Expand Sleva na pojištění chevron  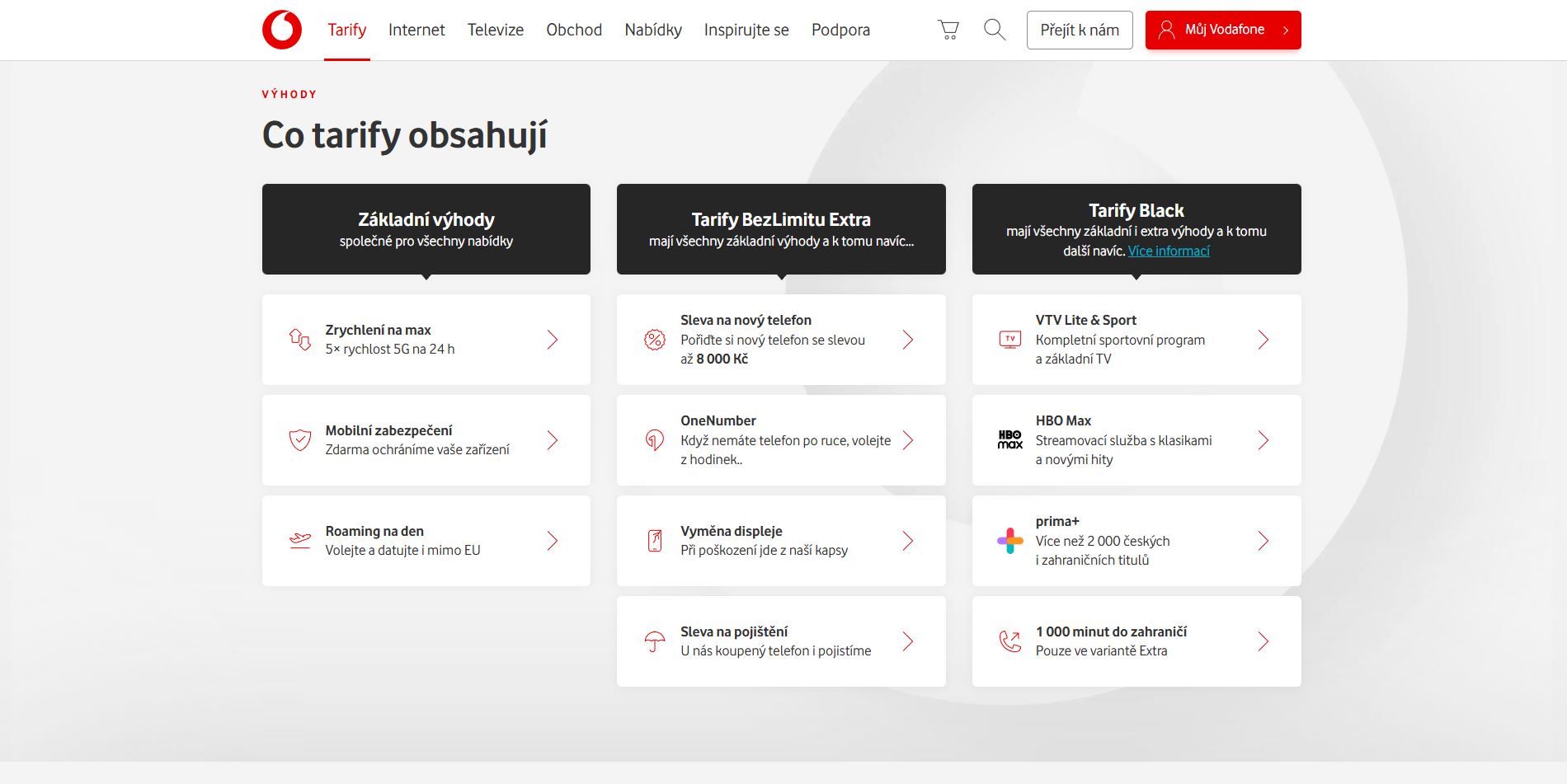click(908, 641)
